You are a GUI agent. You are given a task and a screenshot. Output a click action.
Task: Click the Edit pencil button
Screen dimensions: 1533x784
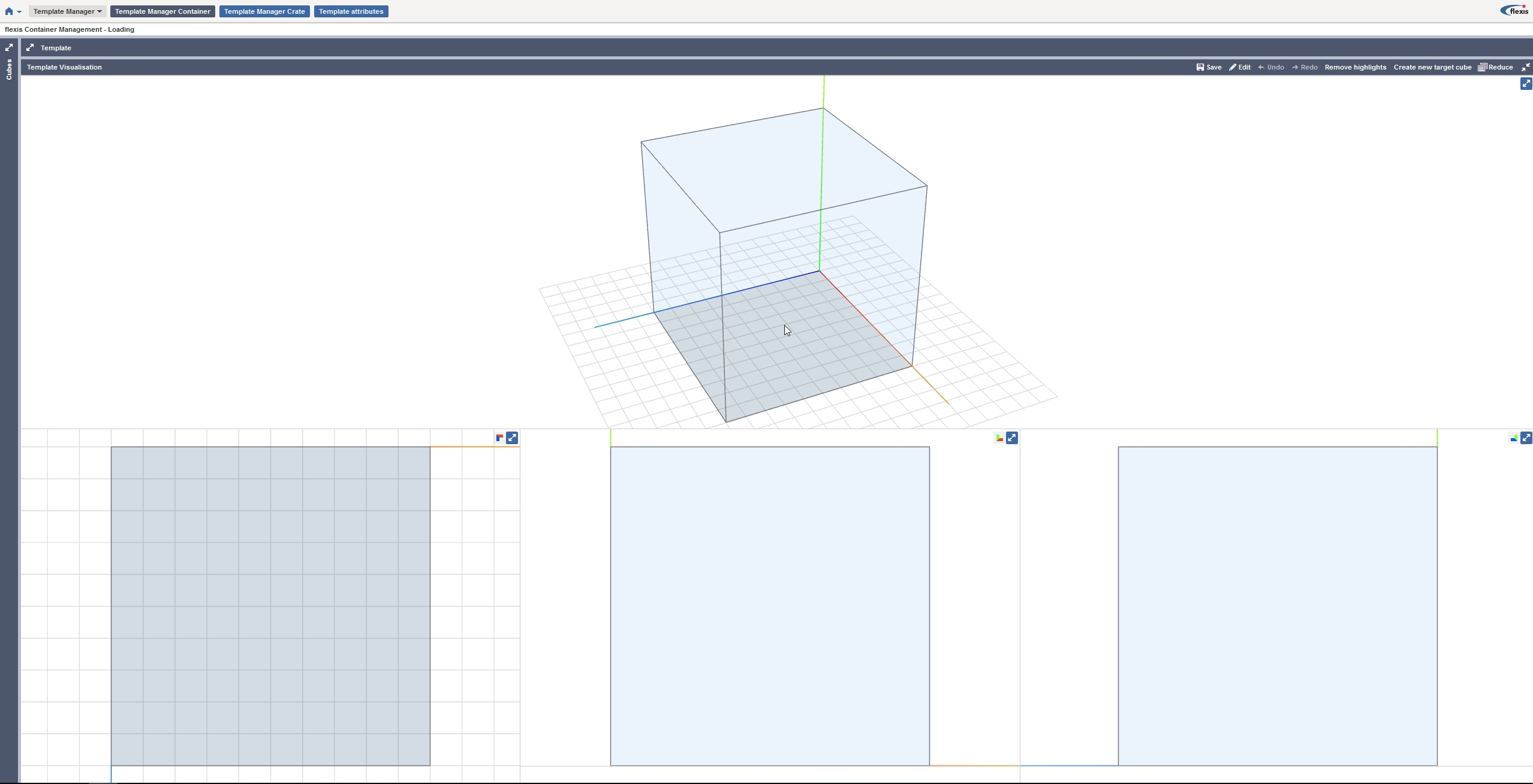point(1240,67)
